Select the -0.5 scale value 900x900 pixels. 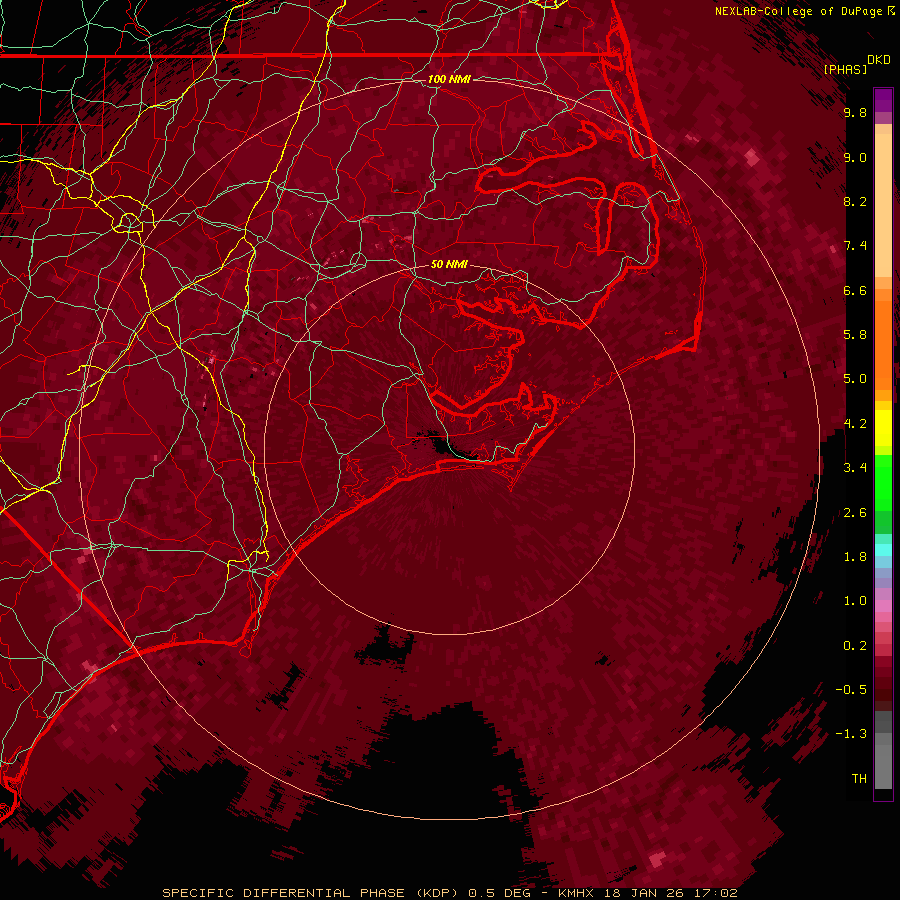[851, 690]
